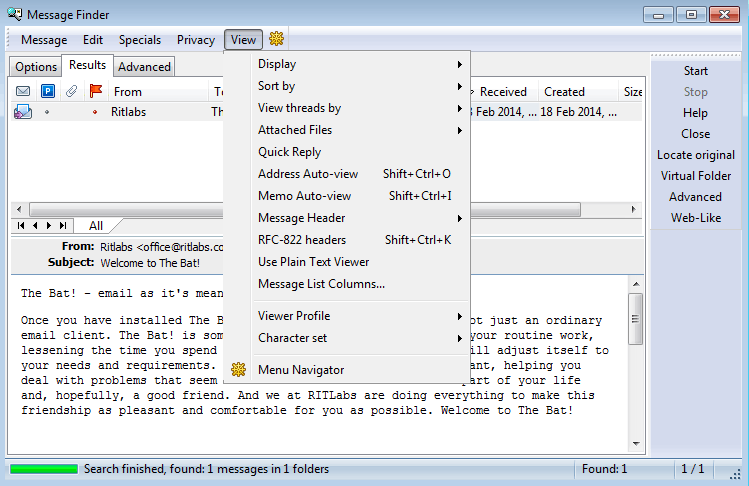Click the 'Found: 1' status bar entry

click(604, 469)
